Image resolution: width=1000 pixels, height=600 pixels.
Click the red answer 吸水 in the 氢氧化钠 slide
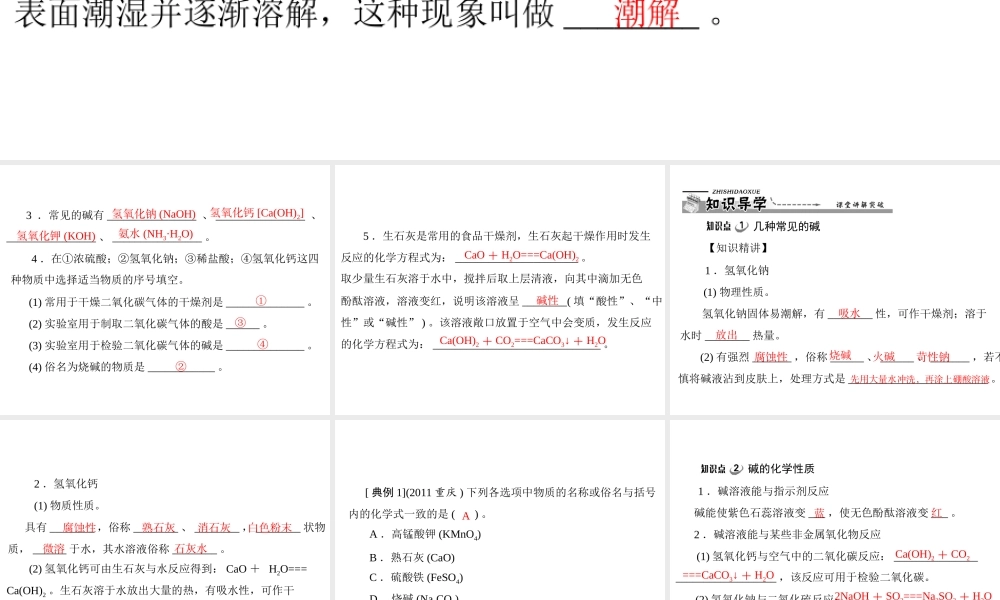[849, 313]
